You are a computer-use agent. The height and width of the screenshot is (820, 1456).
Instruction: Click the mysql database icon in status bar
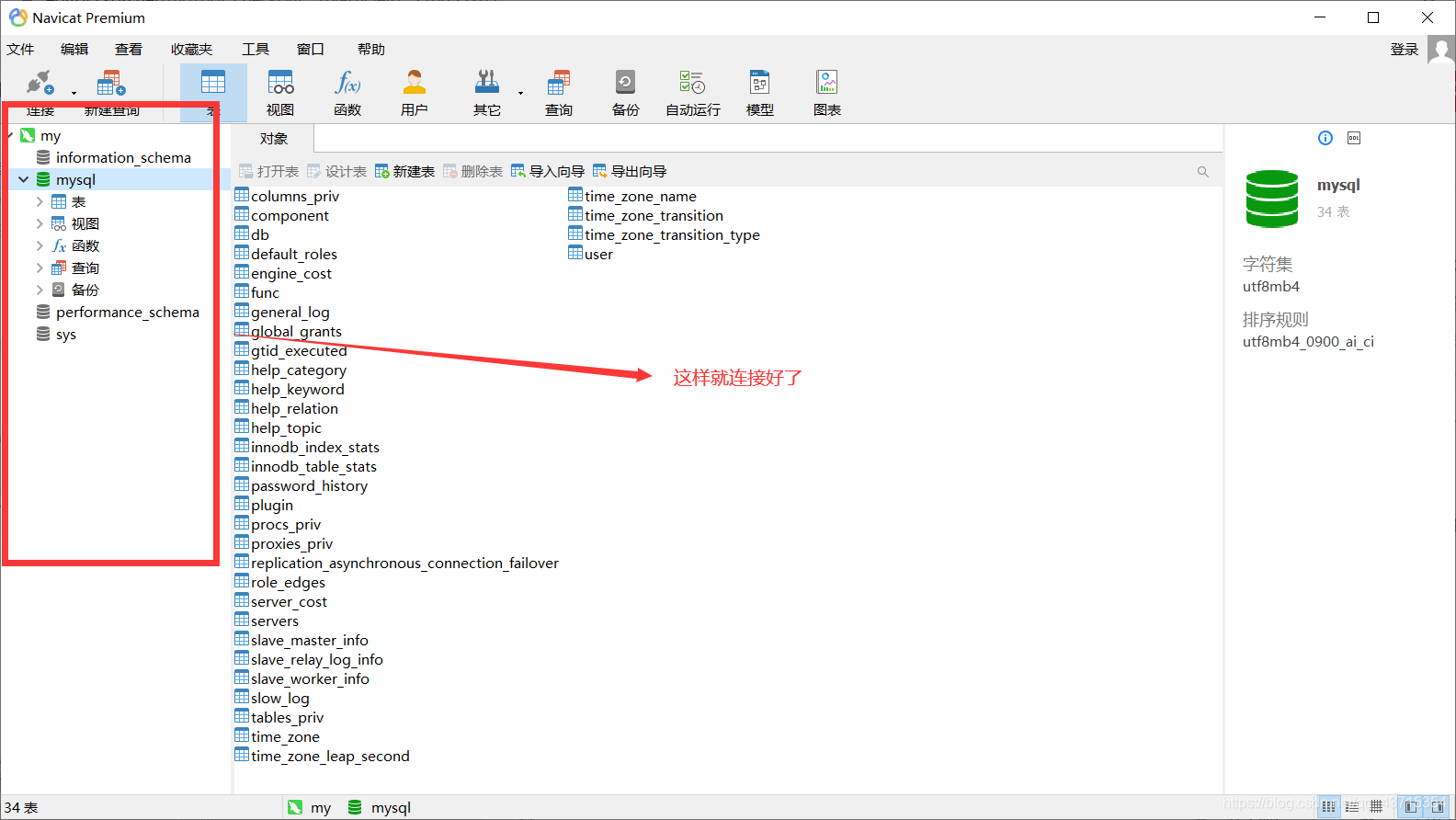point(355,807)
